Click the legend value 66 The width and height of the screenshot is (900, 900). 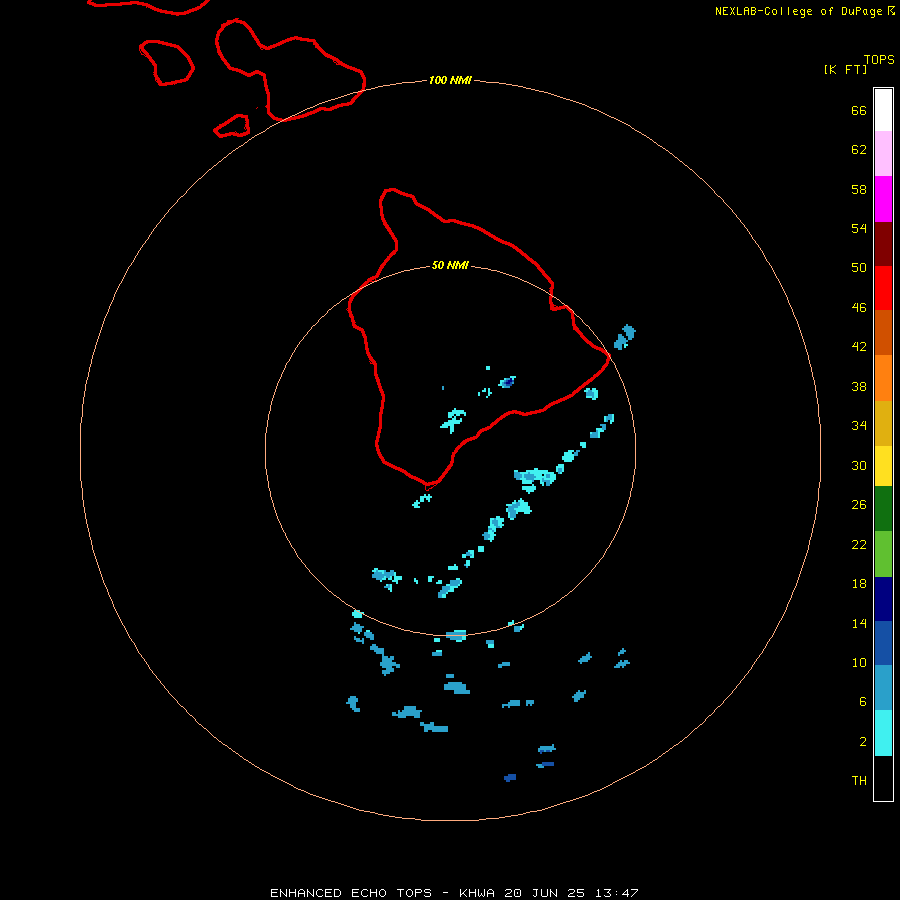pyautogui.click(x=859, y=110)
